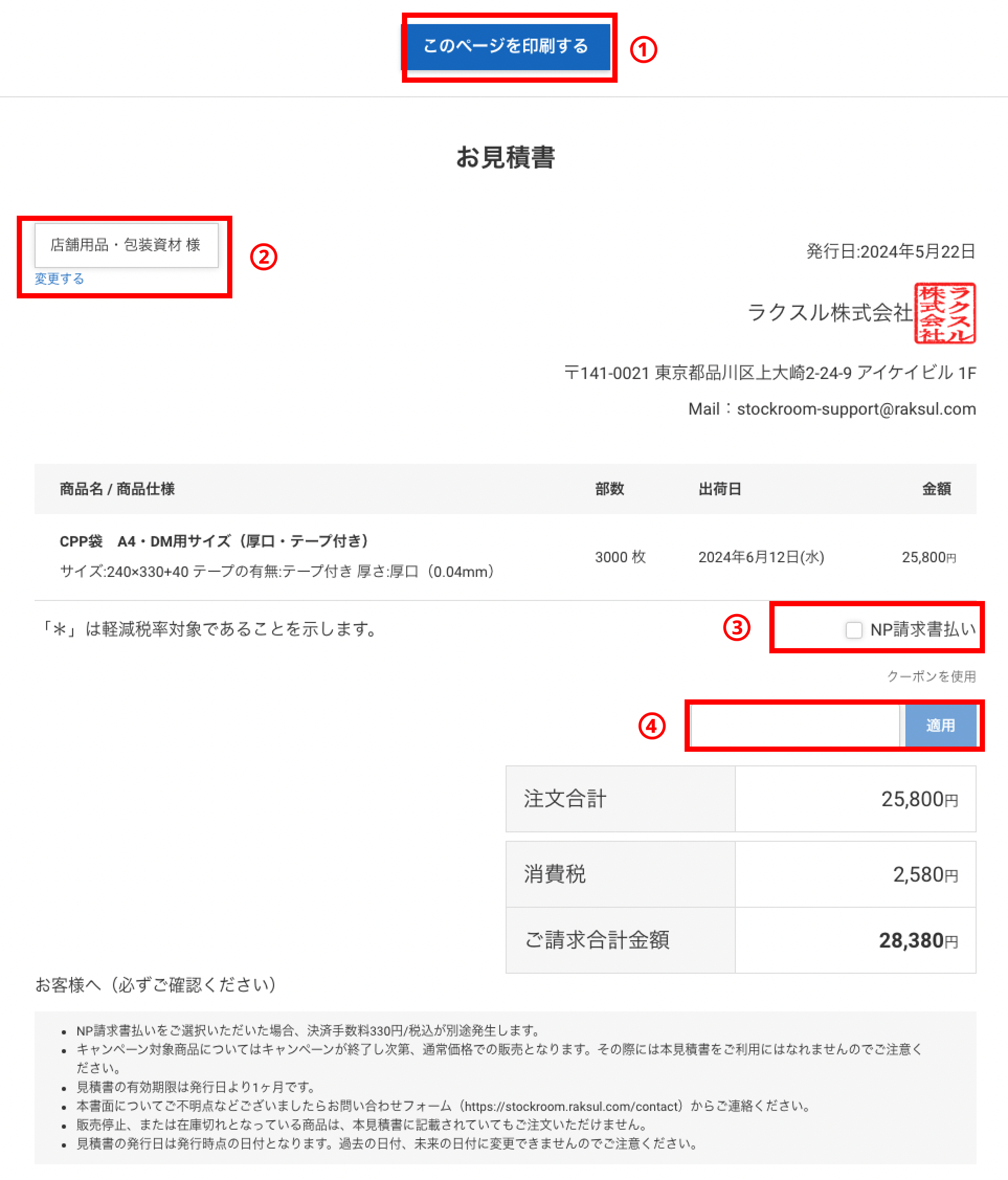Select the 商品名/商品仕様 column header
Image resolution: width=1008 pixels, height=1180 pixels.
pyautogui.click(x=117, y=488)
